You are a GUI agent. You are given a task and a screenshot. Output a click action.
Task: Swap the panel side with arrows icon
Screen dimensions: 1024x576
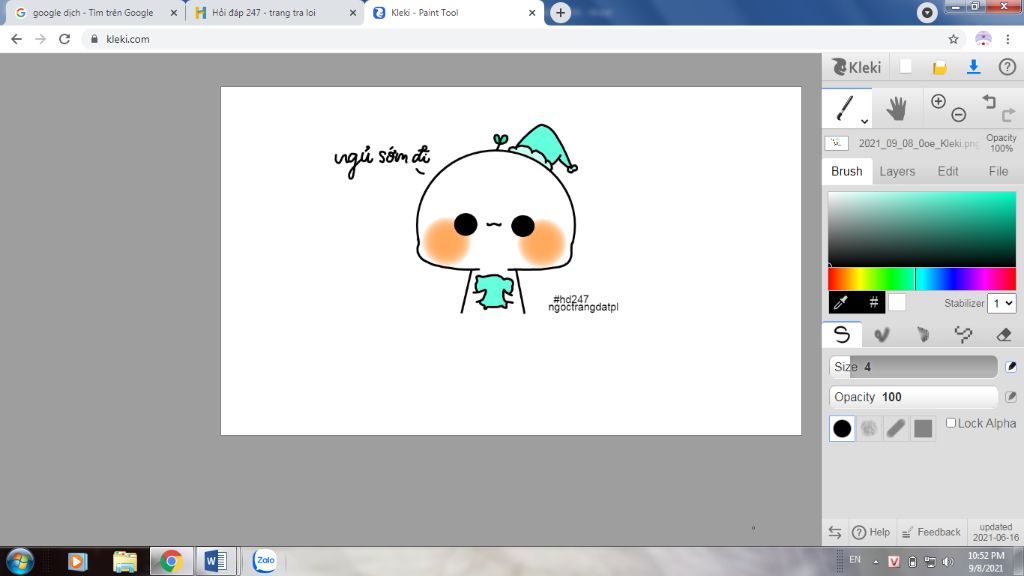click(835, 532)
